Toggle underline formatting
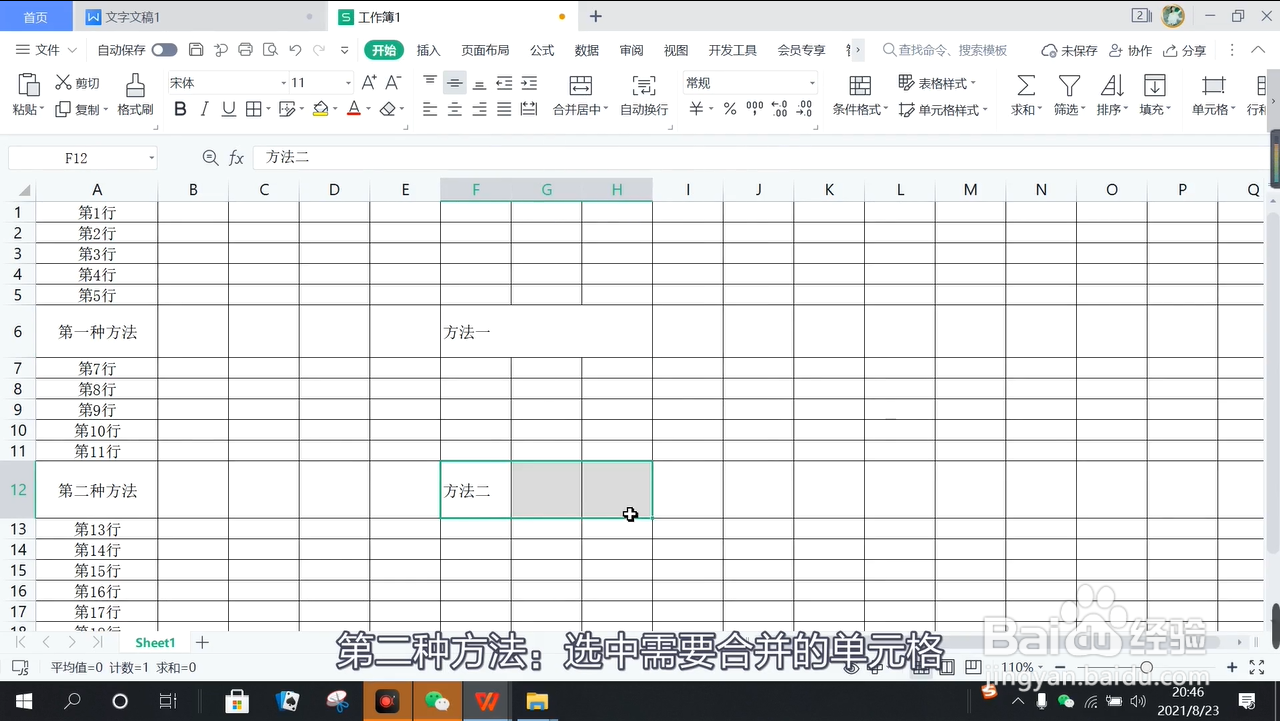The height and width of the screenshot is (721, 1280). click(x=228, y=109)
